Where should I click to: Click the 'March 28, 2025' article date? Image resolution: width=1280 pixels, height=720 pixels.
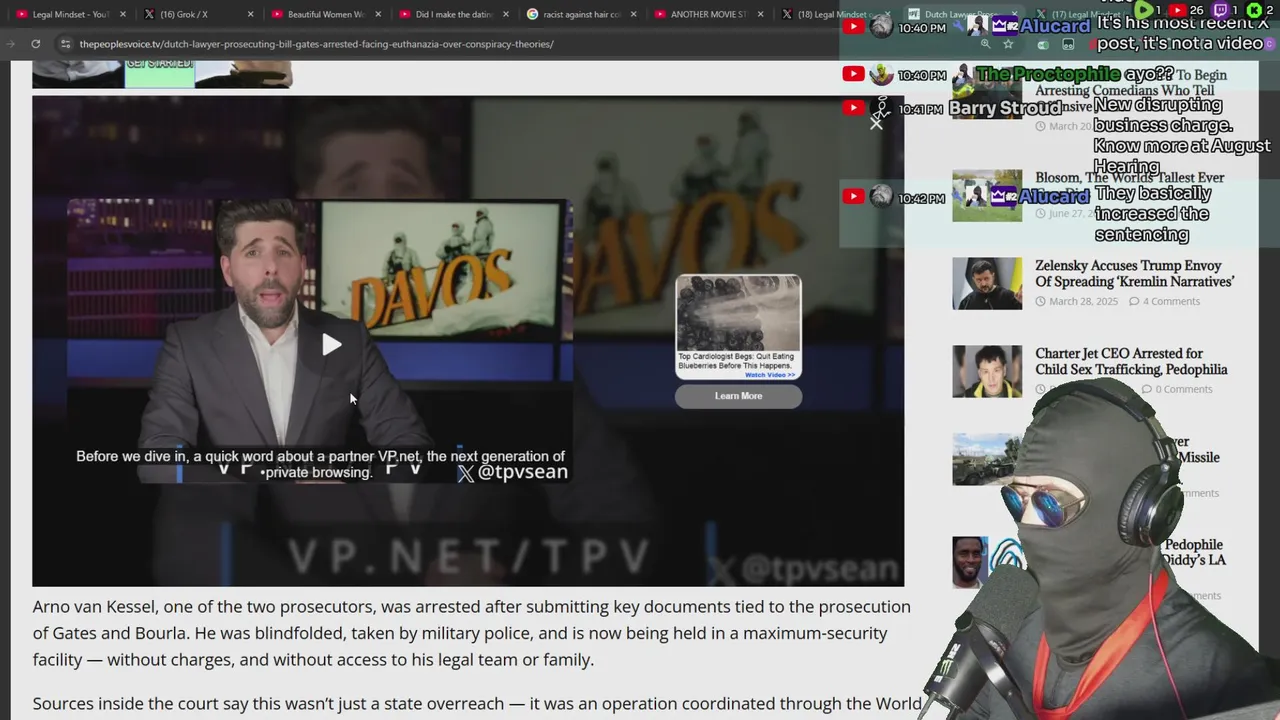point(1085,301)
